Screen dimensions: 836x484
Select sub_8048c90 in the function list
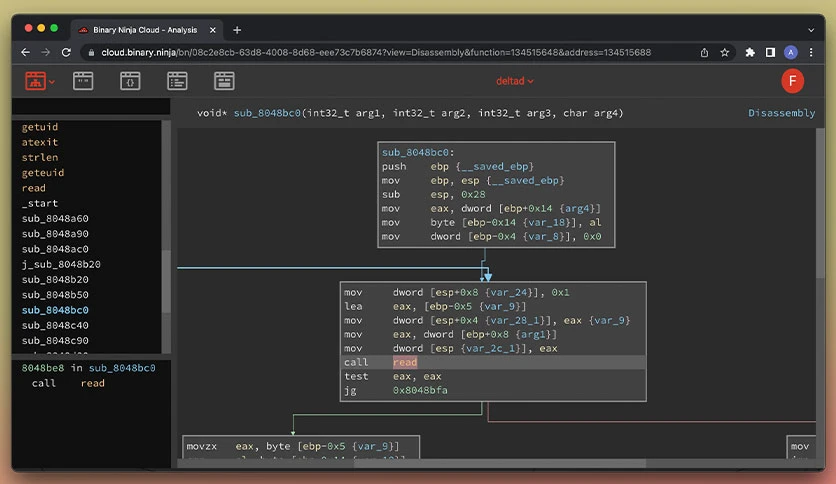point(55,341)
